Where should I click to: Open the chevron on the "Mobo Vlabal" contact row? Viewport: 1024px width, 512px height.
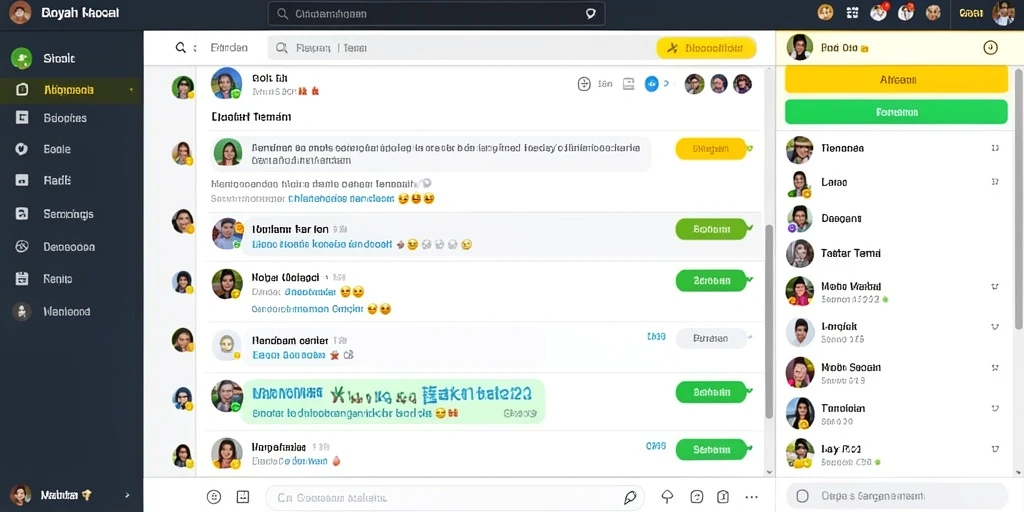[995, 286]
